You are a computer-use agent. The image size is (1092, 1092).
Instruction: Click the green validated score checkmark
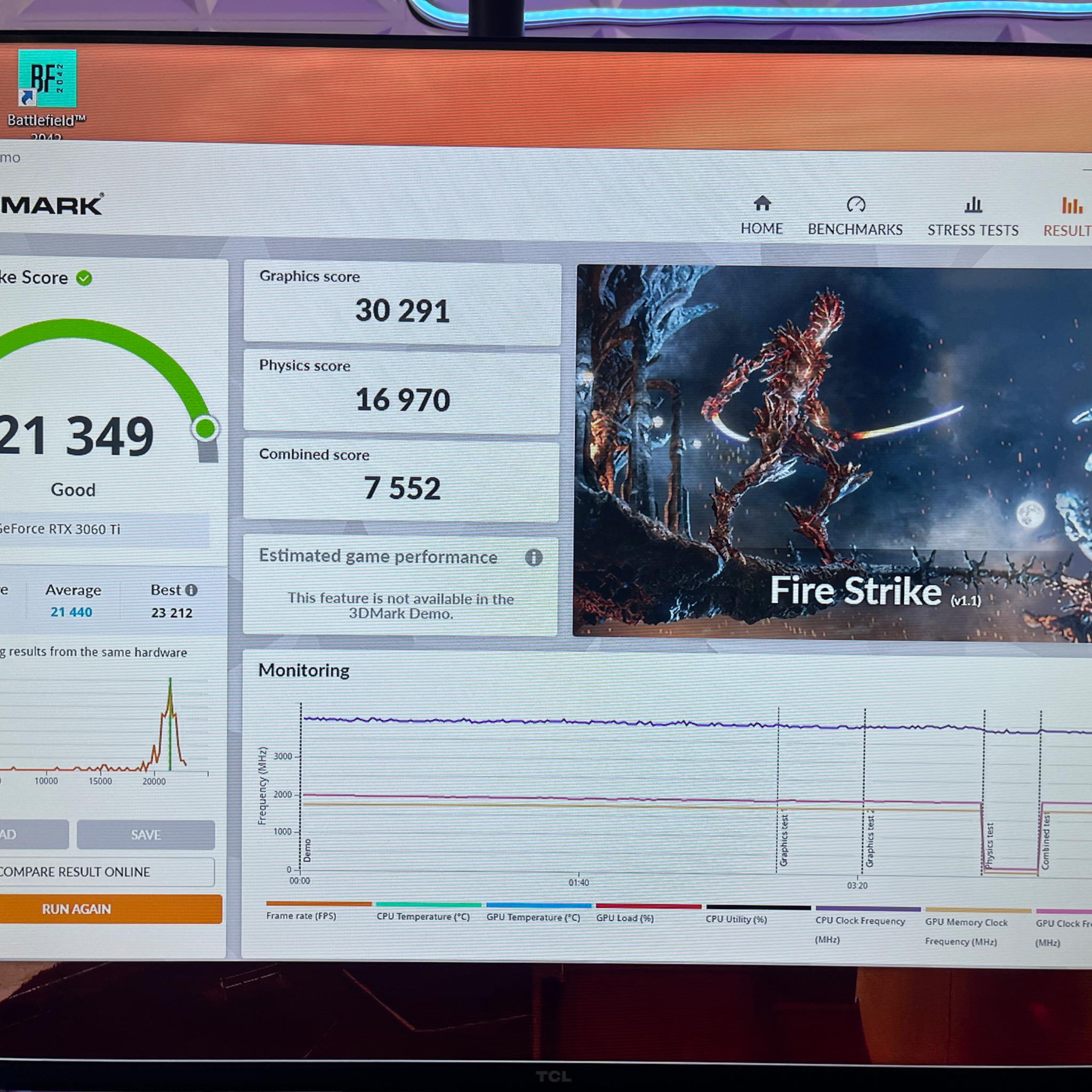84,278
